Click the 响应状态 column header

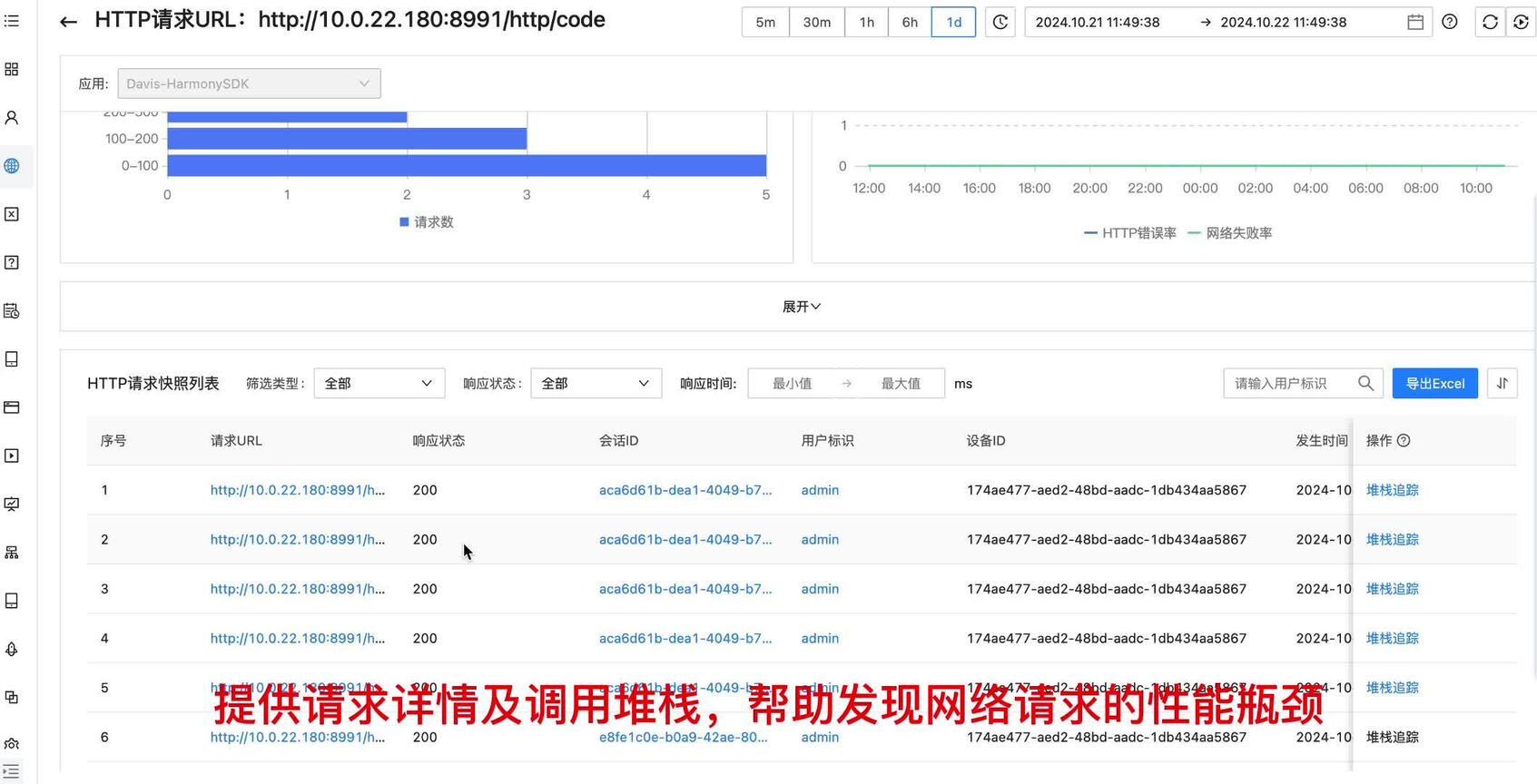438,440
